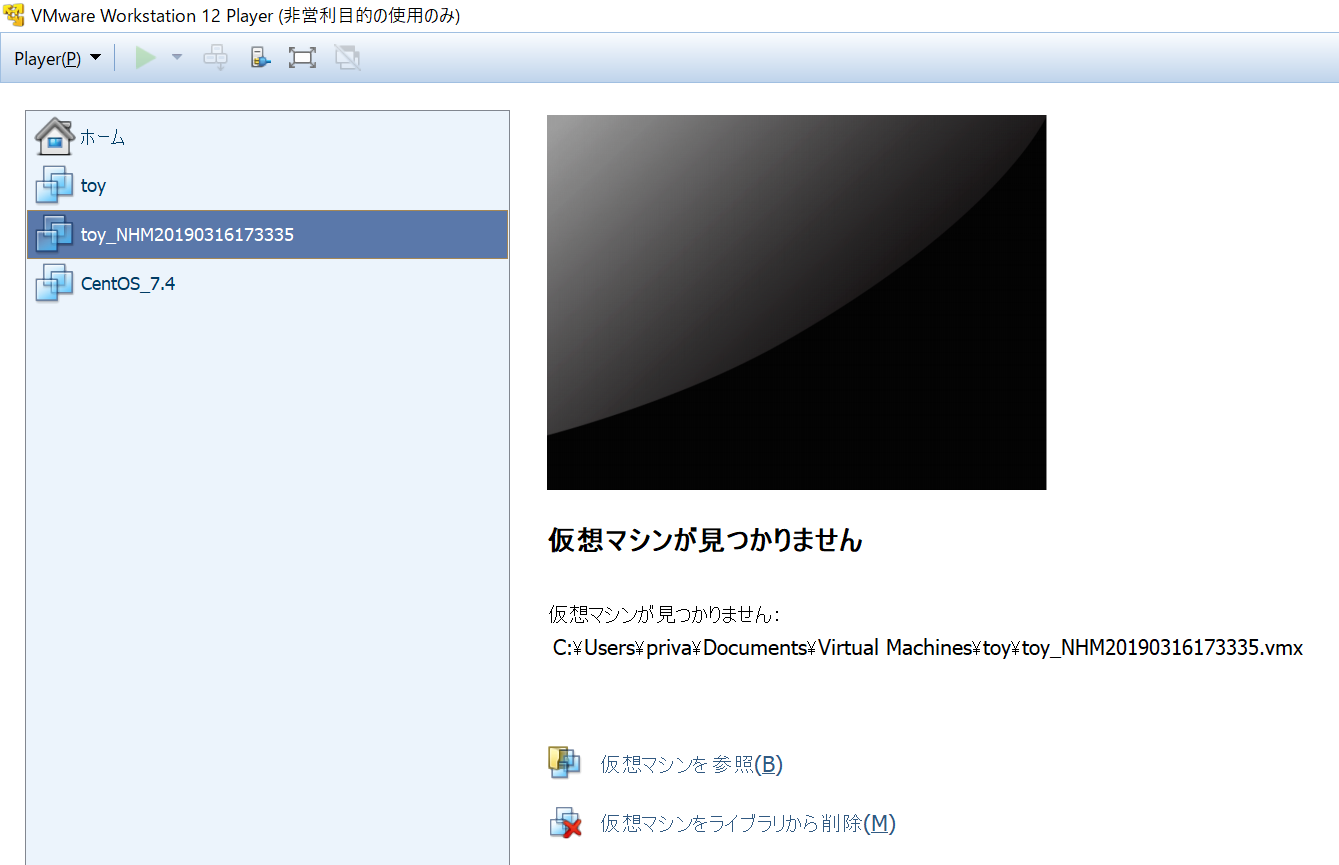1339x865 pixels.
Task: Select the toy entry in the library
Action: click(267, 186)
